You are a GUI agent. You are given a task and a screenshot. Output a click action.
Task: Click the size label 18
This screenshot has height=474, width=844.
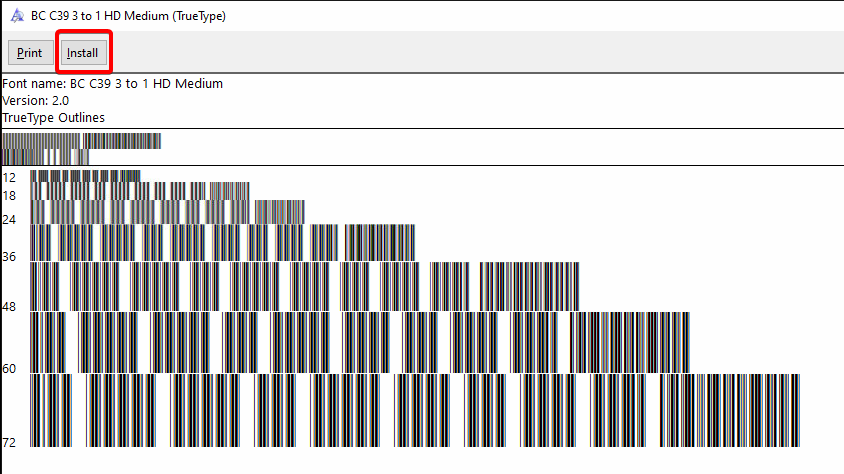pos(9,196)
